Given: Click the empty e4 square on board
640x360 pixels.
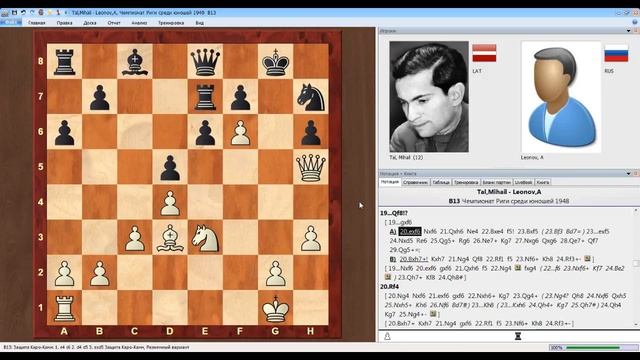Looking at the screenshot, I should (x=205, y=202).
